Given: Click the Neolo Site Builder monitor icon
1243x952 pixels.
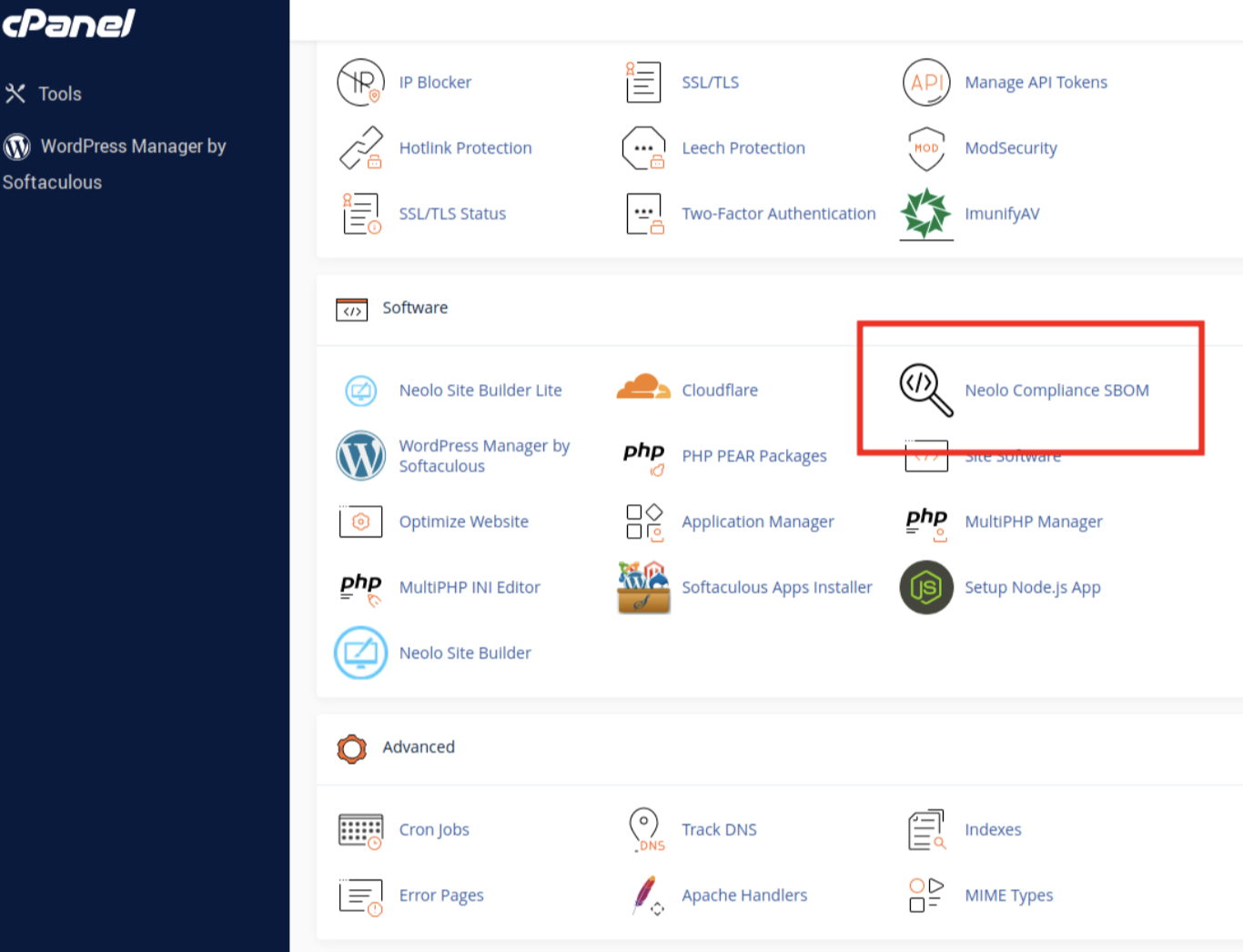Looking at the screenshot, I should [361, 653].
